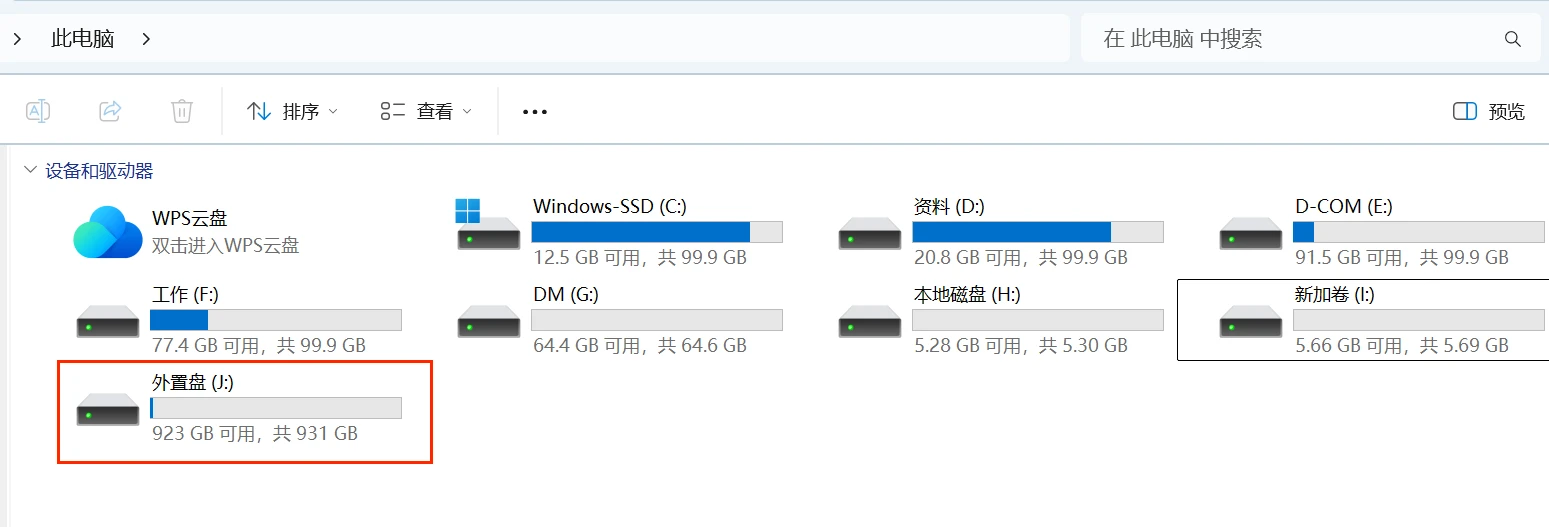Select the D-COM (E:) drive icon
The image size is (1549, 527).
point(1251,233)
